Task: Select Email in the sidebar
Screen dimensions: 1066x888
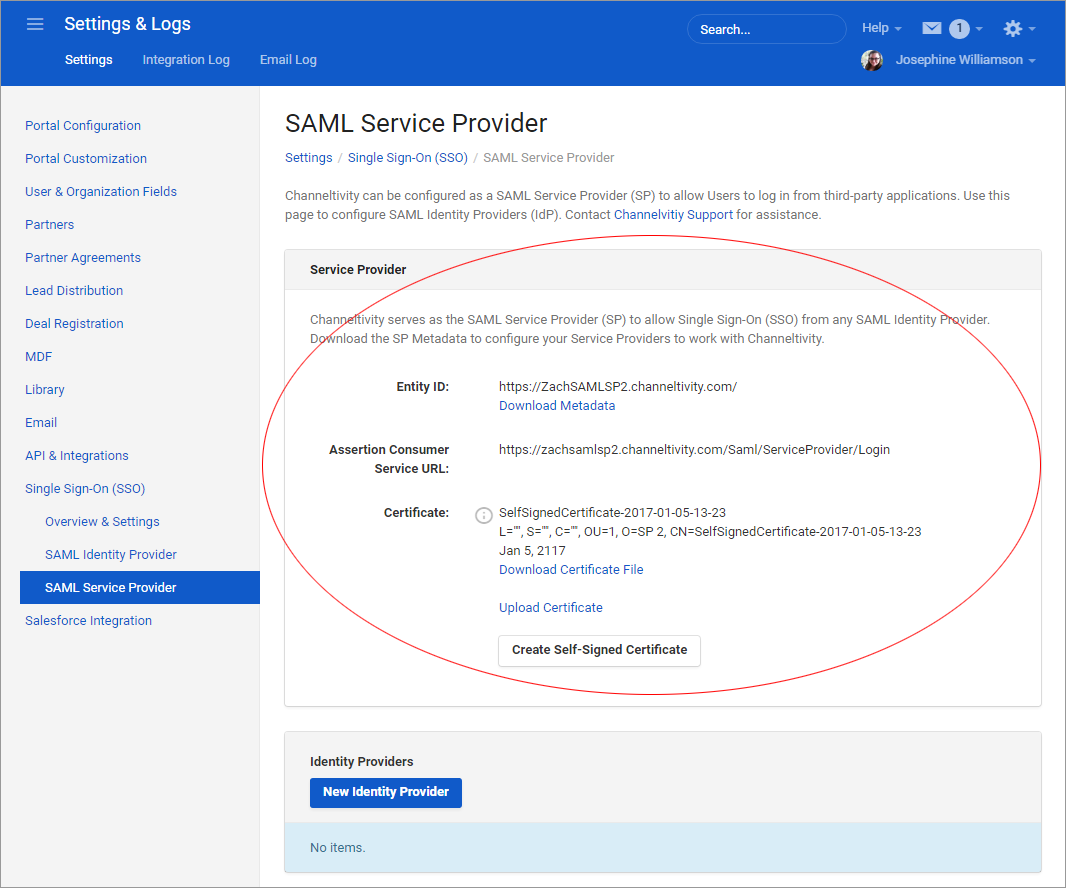Action: 41,422
